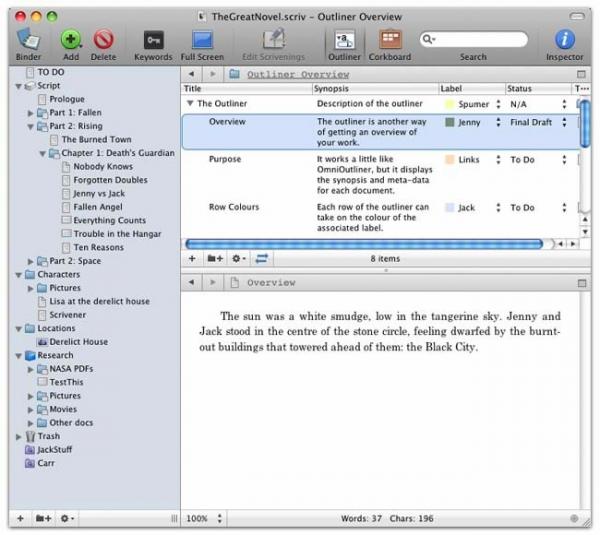Enter Full Screen mode icon
This screenshot has width=600, height=535.
point(202,40)
